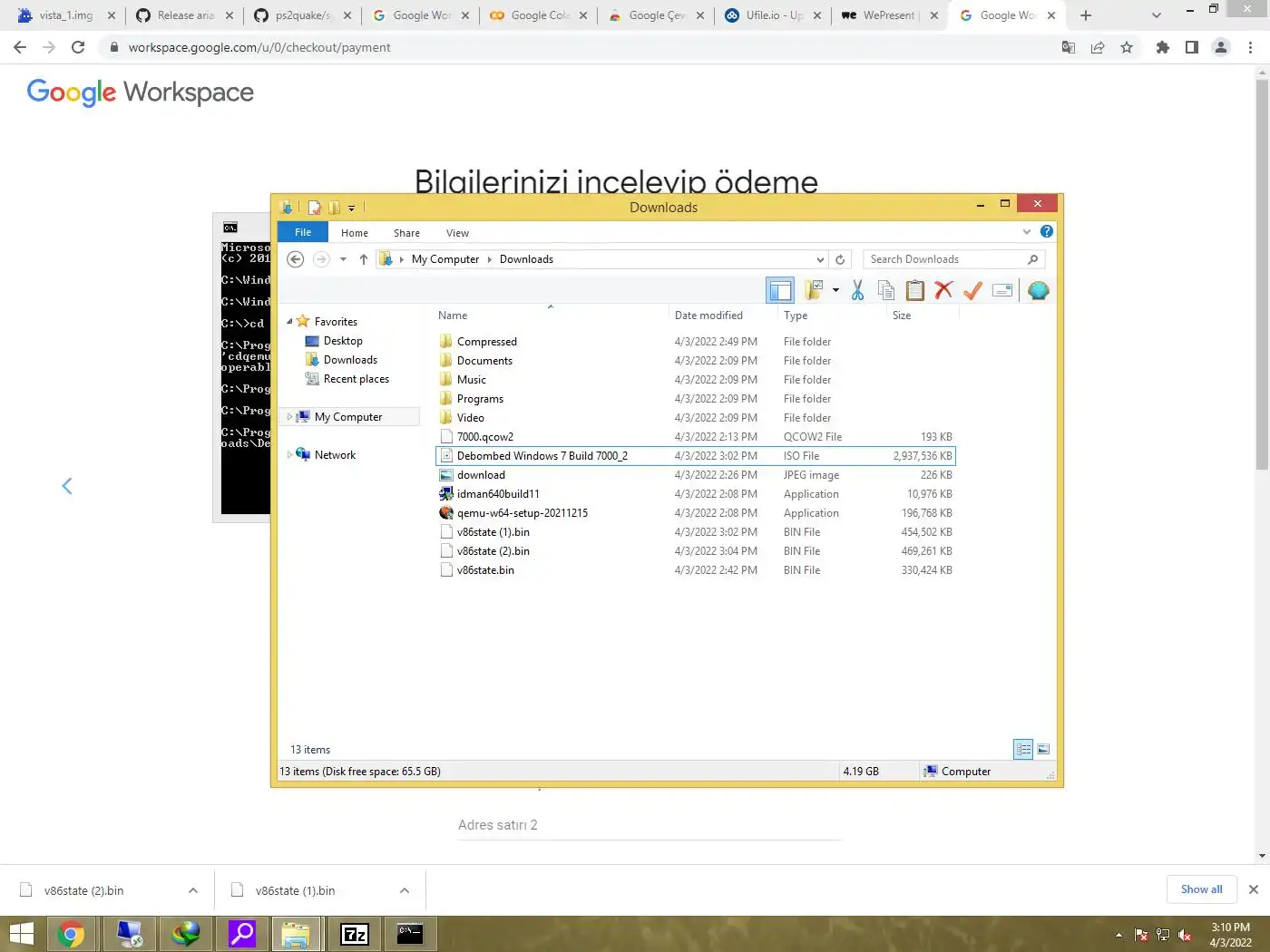Open the File ribbon tab

[303, 232]
